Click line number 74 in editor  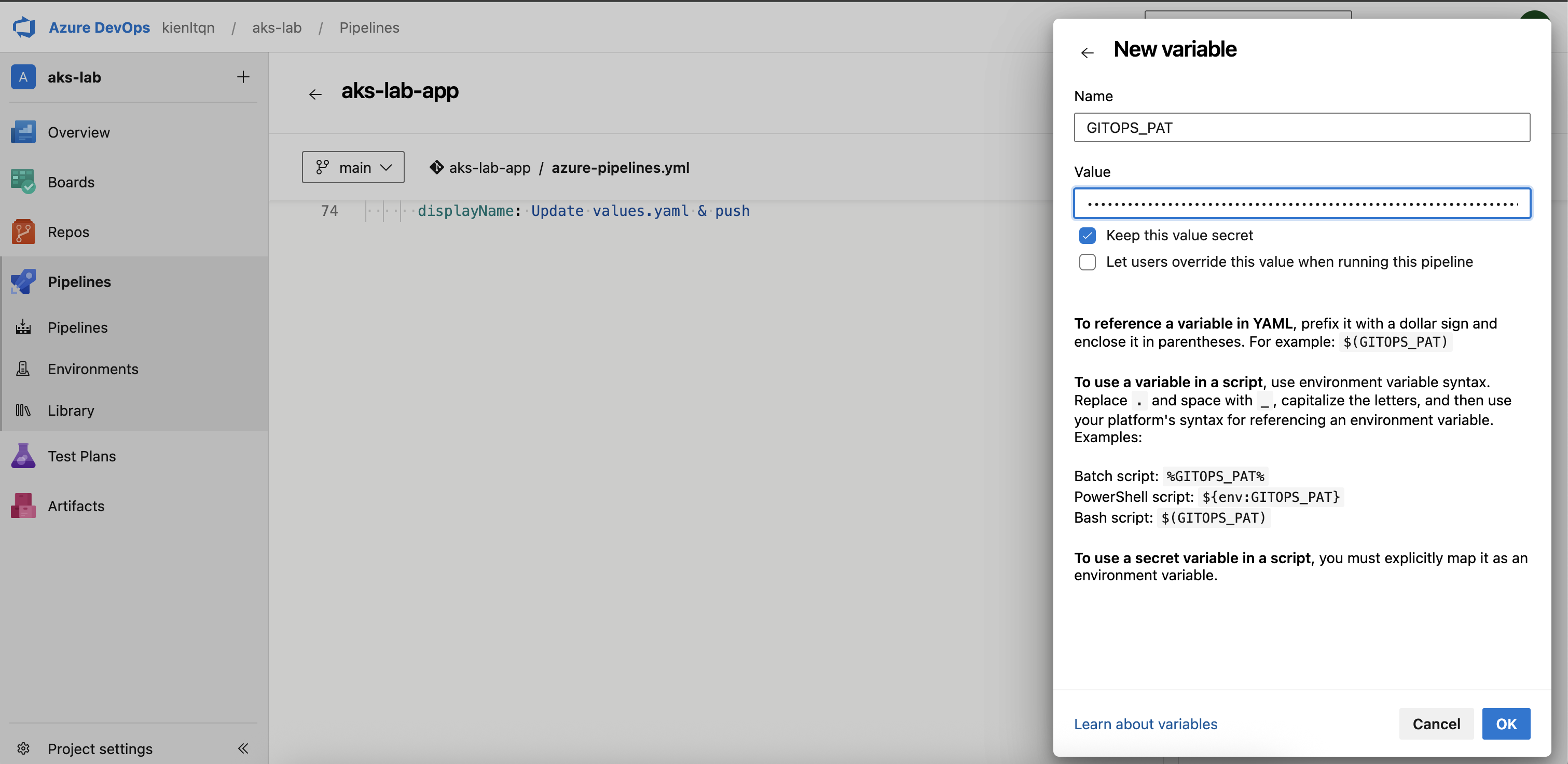click(x=329, y=211)
